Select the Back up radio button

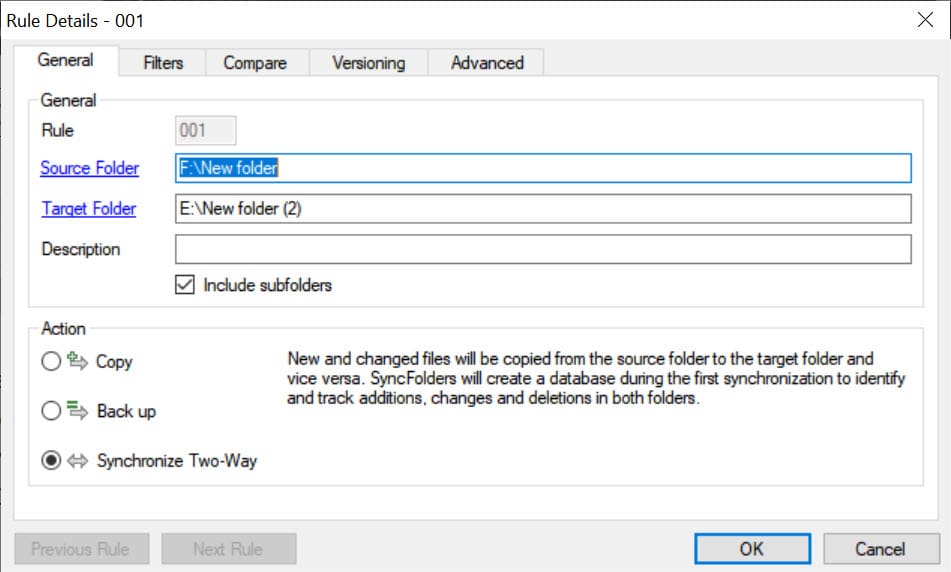[x=51, y=411]
